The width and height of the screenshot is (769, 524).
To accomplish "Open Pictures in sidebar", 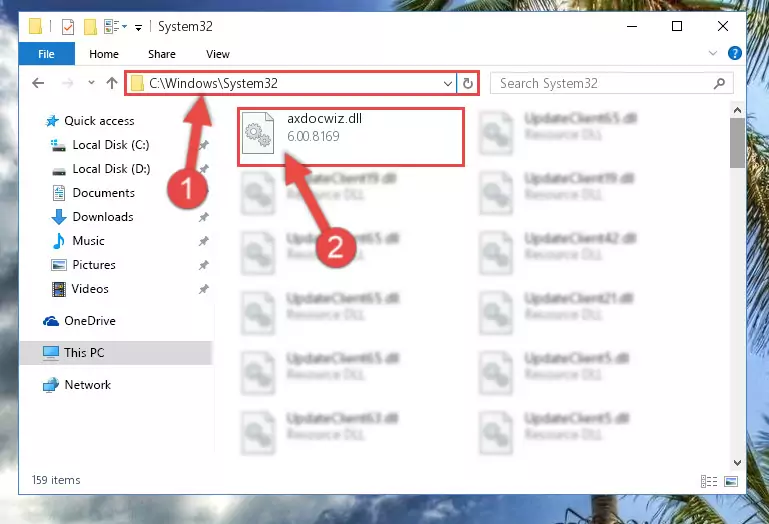I will pyautogui.click(x=94, y=265).
